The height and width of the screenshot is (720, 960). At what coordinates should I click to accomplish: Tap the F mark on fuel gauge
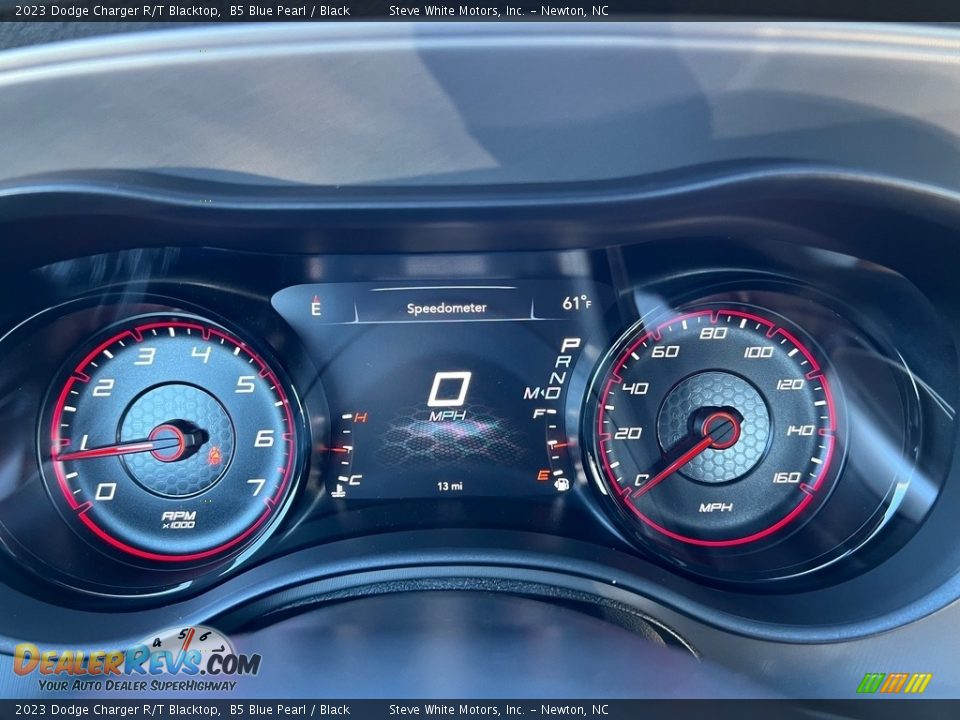tap(539, 414)
